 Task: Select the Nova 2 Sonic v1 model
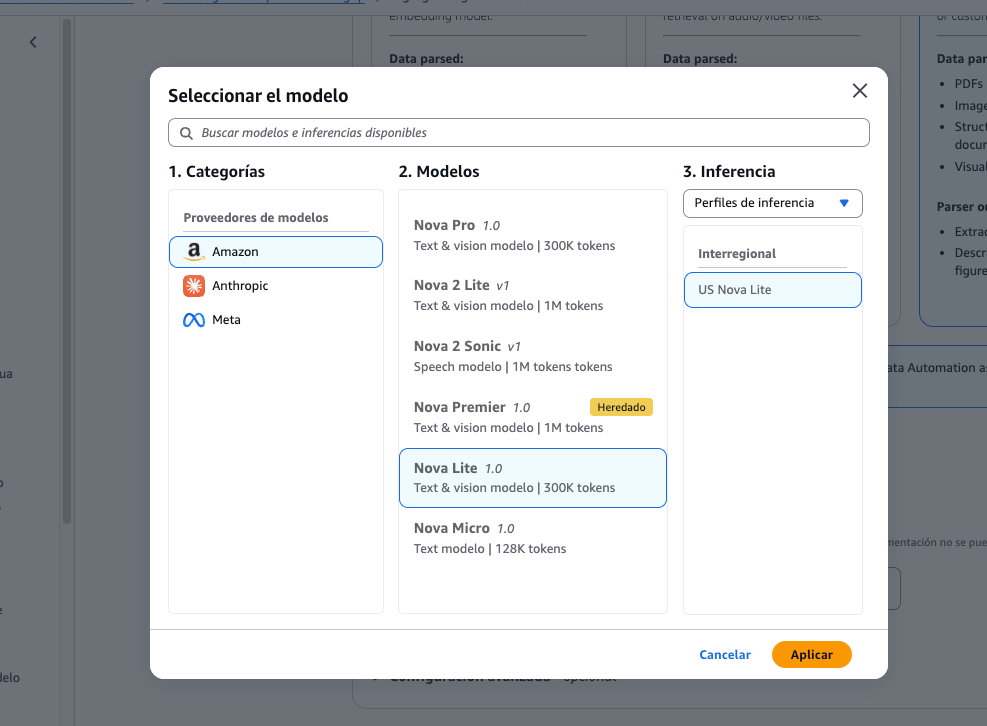tap(533, 356)
